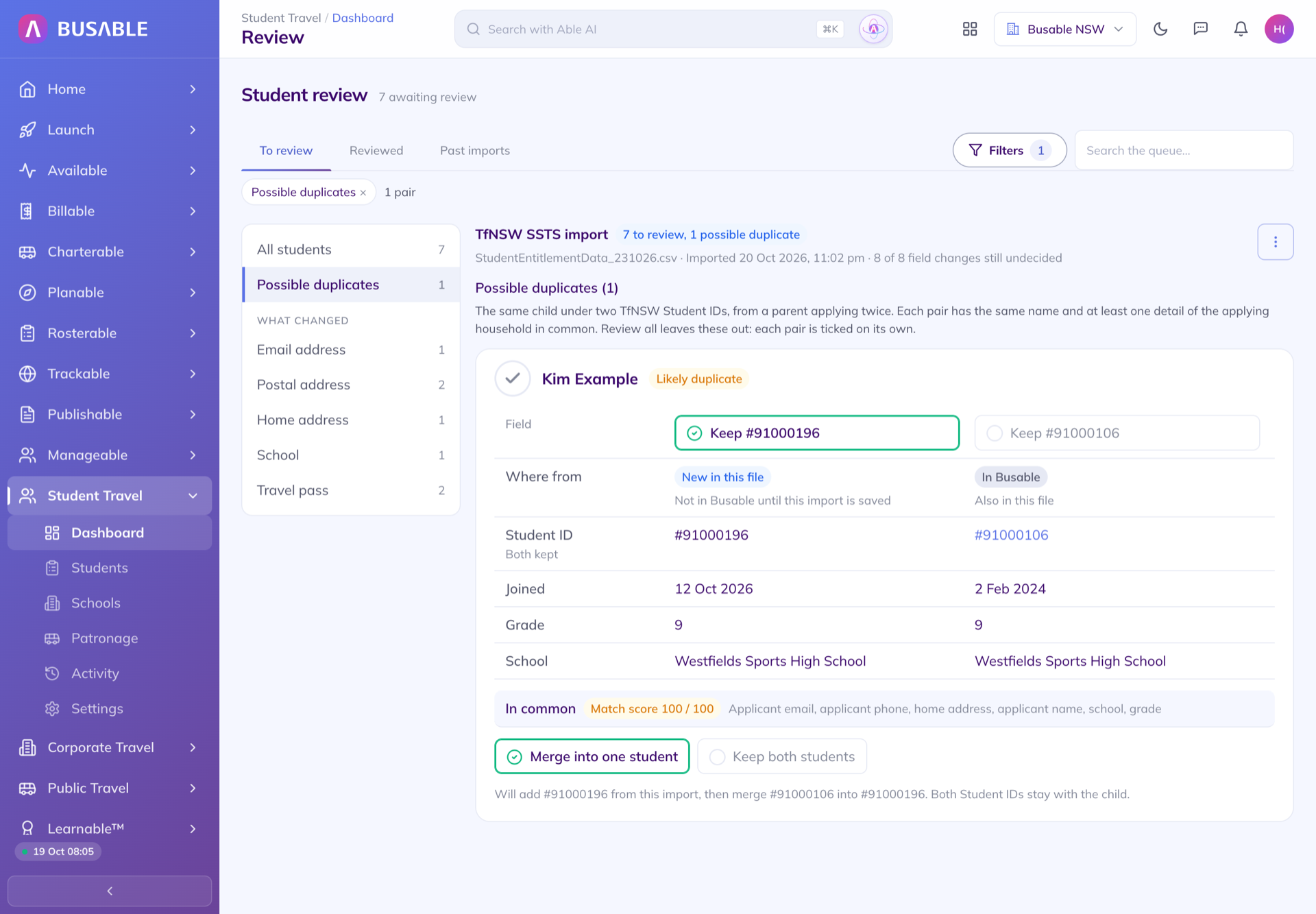Show Travel pass changes

tap(350, 490)
